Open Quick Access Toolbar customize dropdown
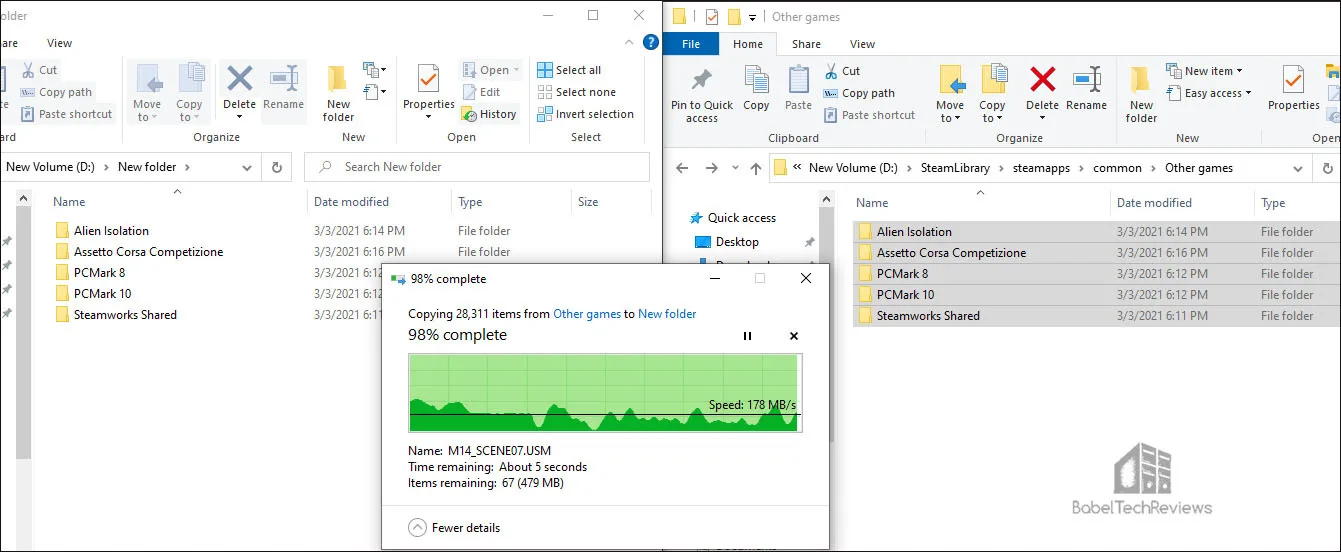Viewport: 1341px width, 552px height. click(x=751, y=17)
